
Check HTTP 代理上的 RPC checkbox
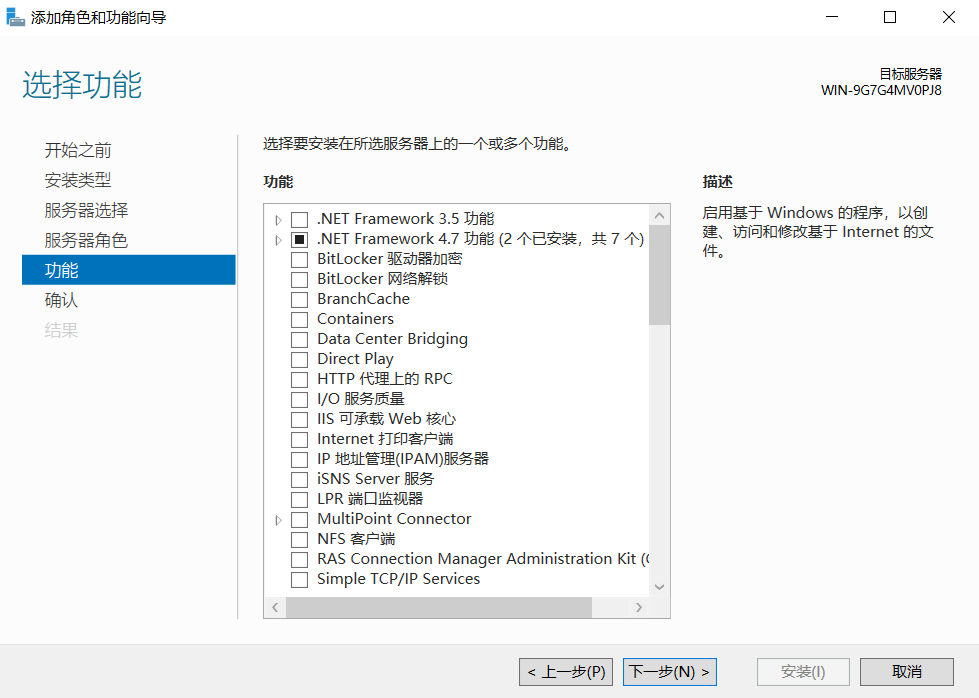(300, 380)
